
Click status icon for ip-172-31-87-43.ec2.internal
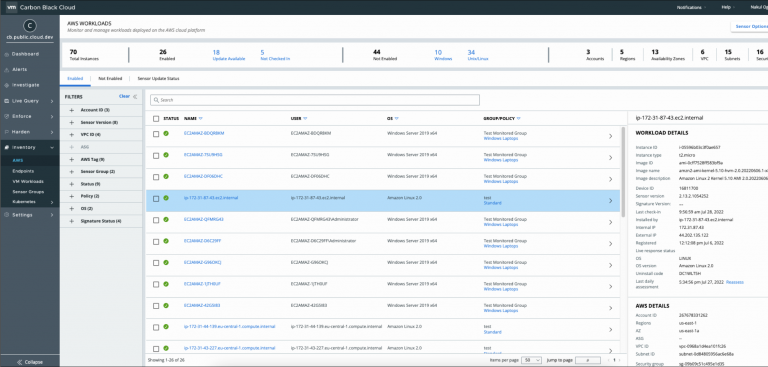[166, 198]
